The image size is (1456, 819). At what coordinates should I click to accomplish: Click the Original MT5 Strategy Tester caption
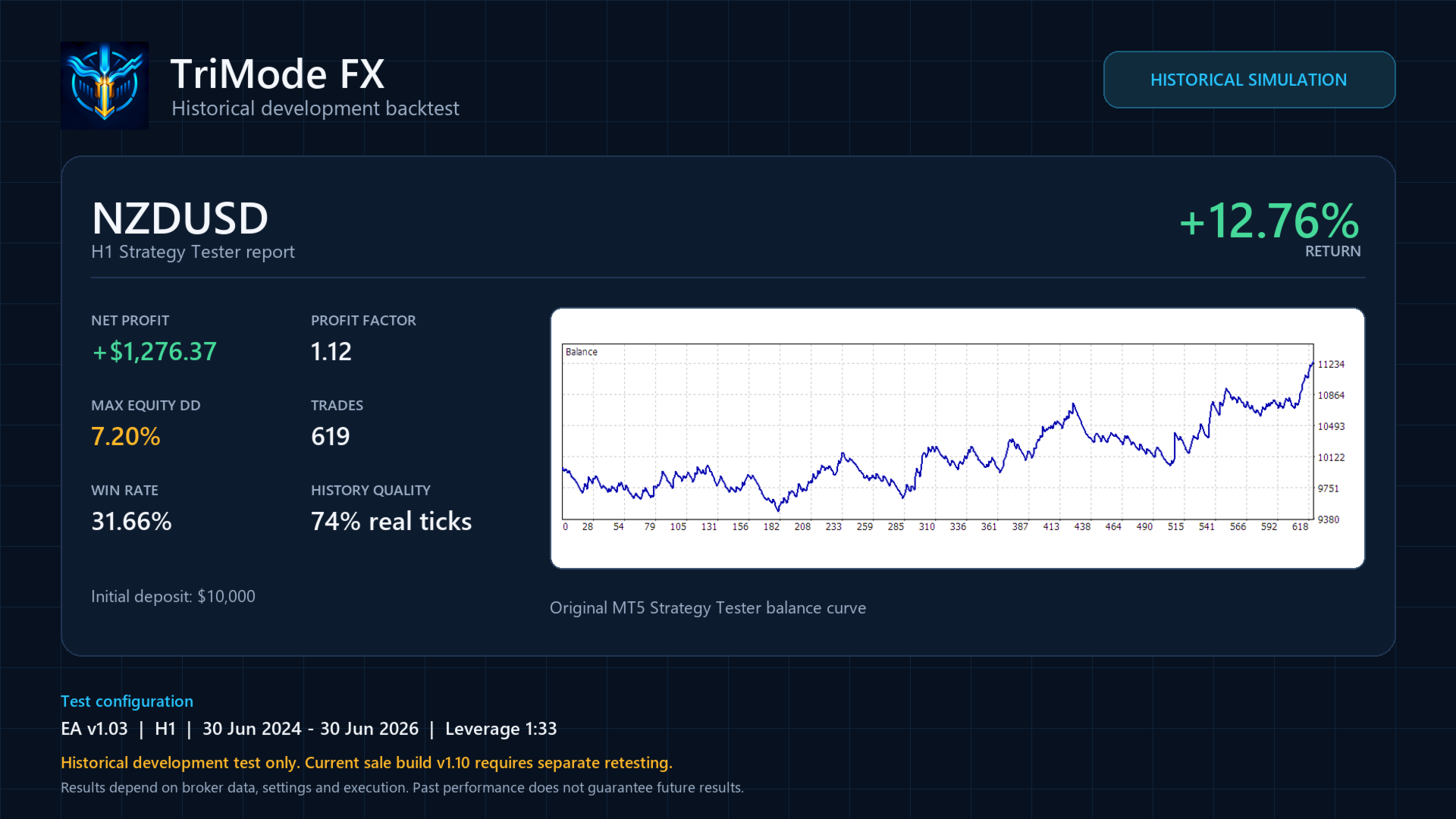pyautogui.click(x=708, y=608)
